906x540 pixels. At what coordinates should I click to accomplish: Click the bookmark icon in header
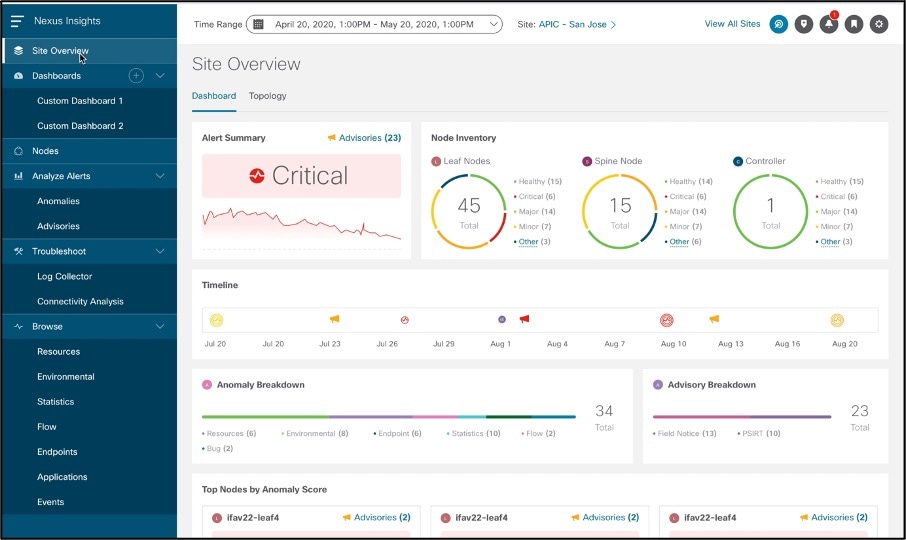(x=854, y=24)
